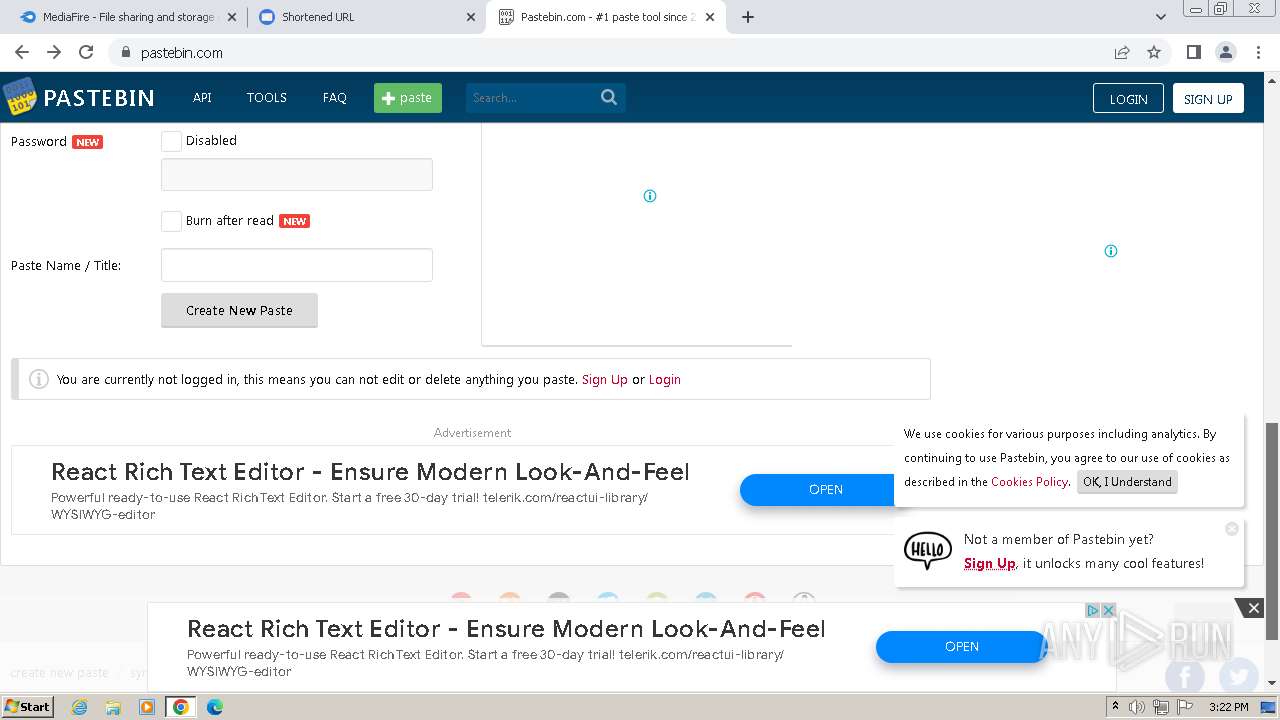
Task: Click Create New Paste button
Action: click(239, 310)
